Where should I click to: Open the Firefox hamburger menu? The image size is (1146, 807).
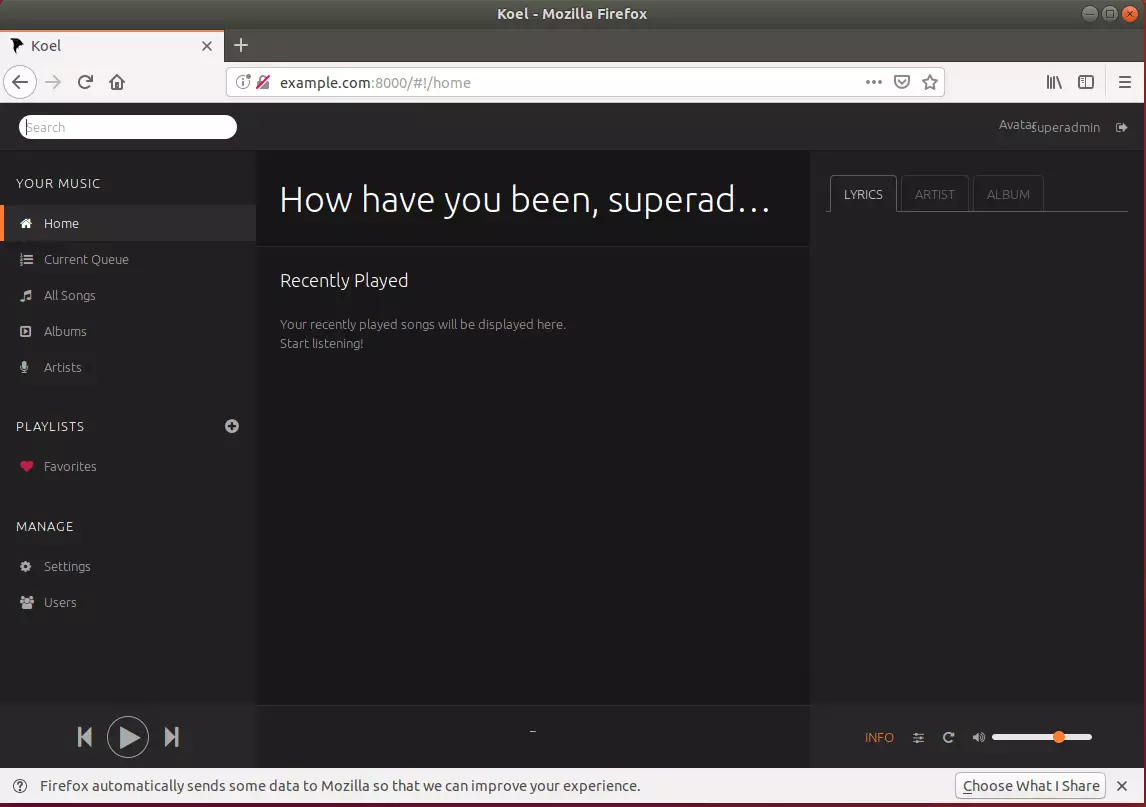(x=1125, y=82)
